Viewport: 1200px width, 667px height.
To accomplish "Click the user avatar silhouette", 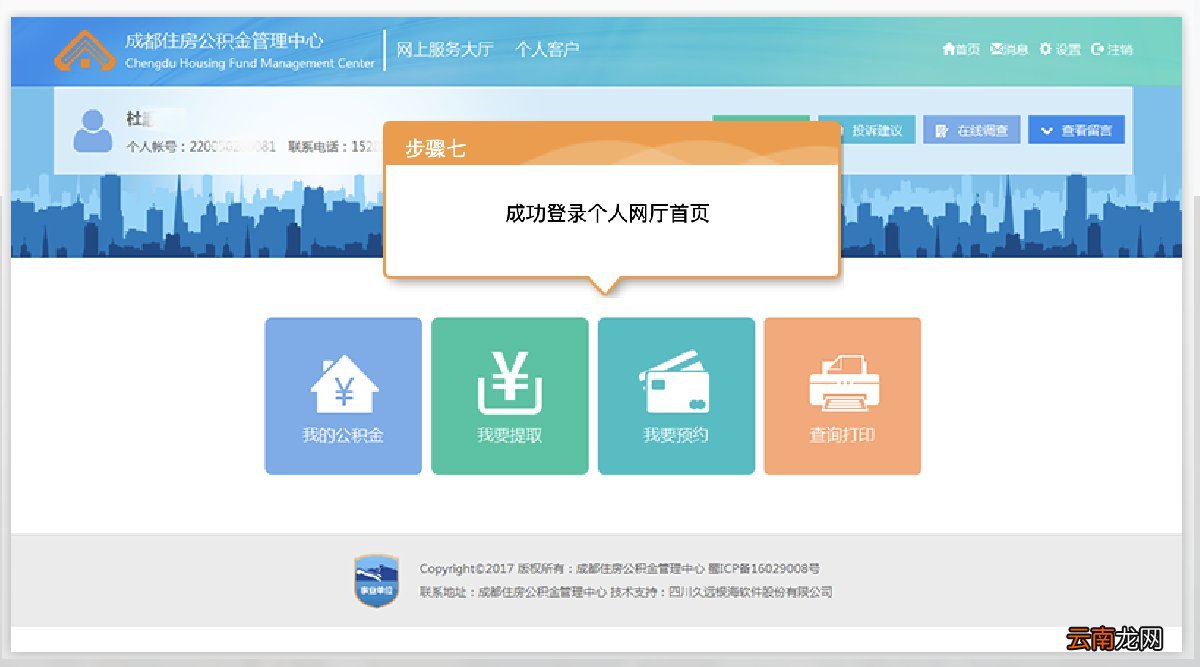I will tap(94, 128).
